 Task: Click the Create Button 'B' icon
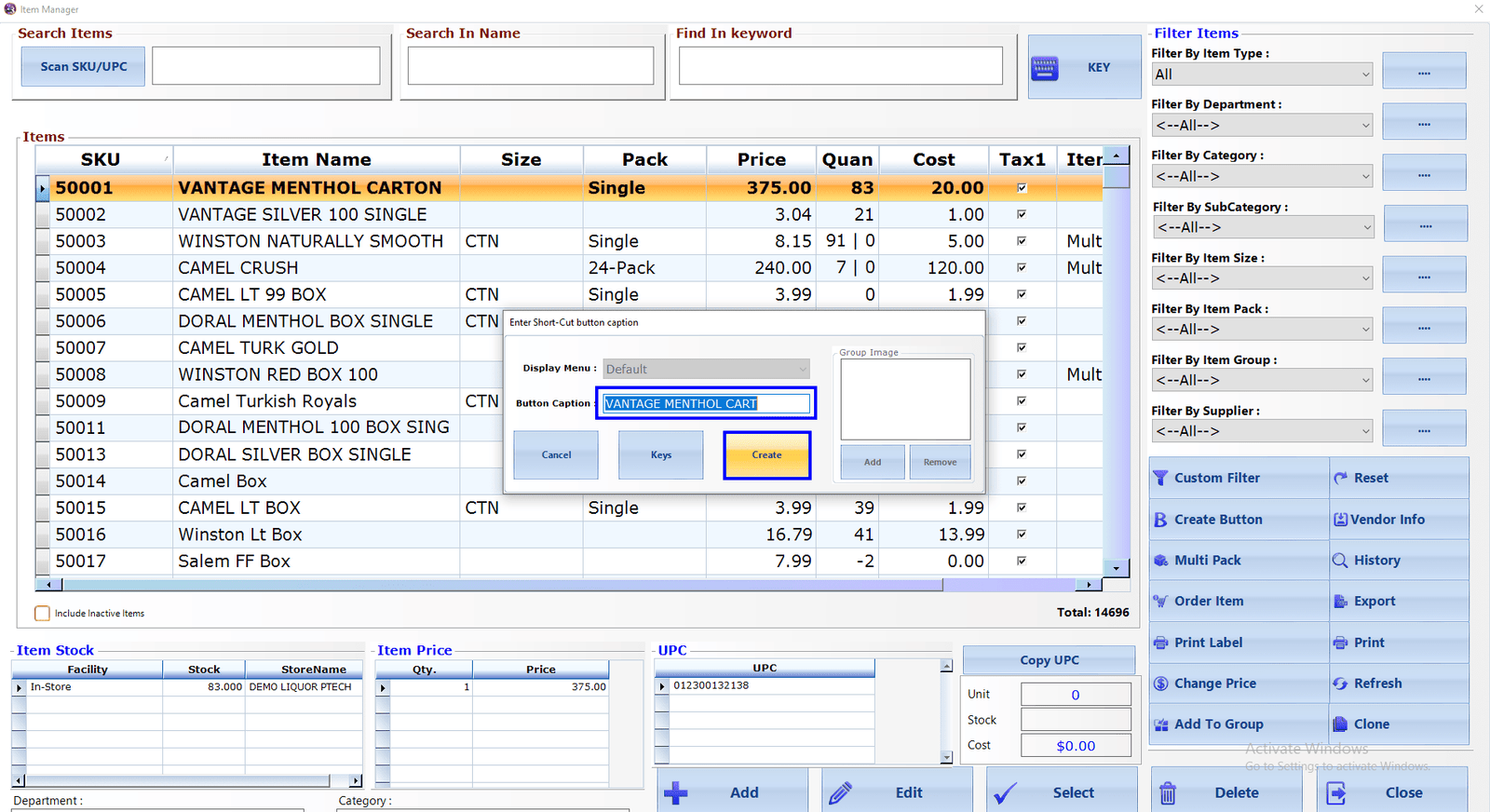click(x=1160, y=520)
